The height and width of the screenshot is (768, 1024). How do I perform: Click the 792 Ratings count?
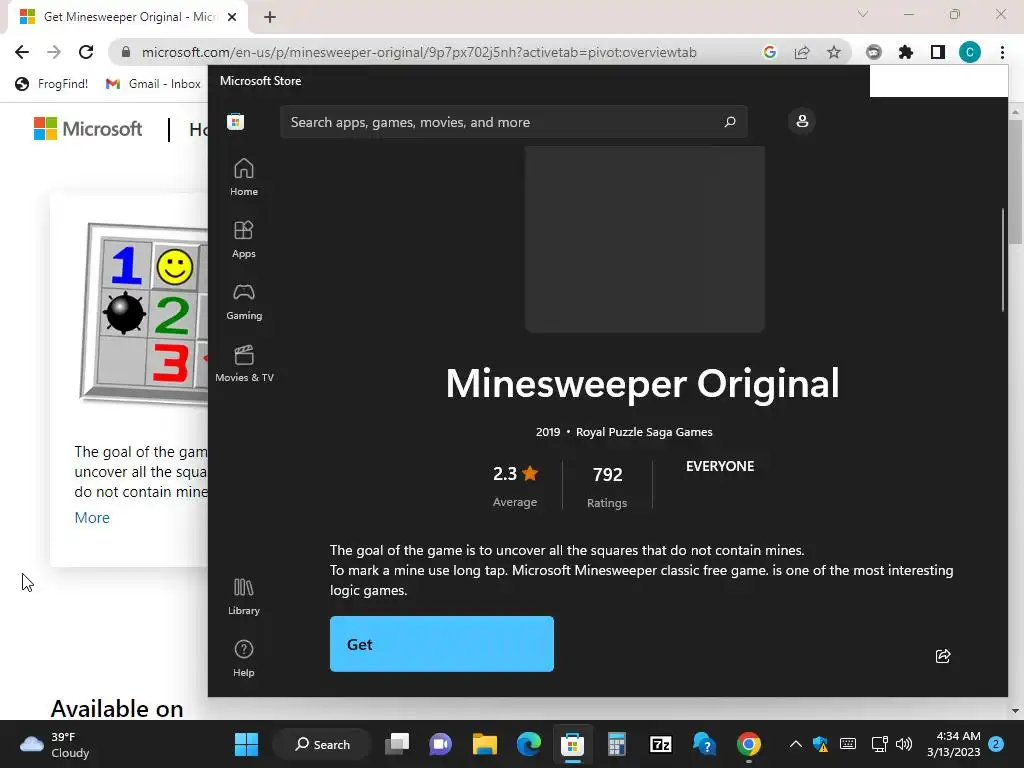click(607, 487)
